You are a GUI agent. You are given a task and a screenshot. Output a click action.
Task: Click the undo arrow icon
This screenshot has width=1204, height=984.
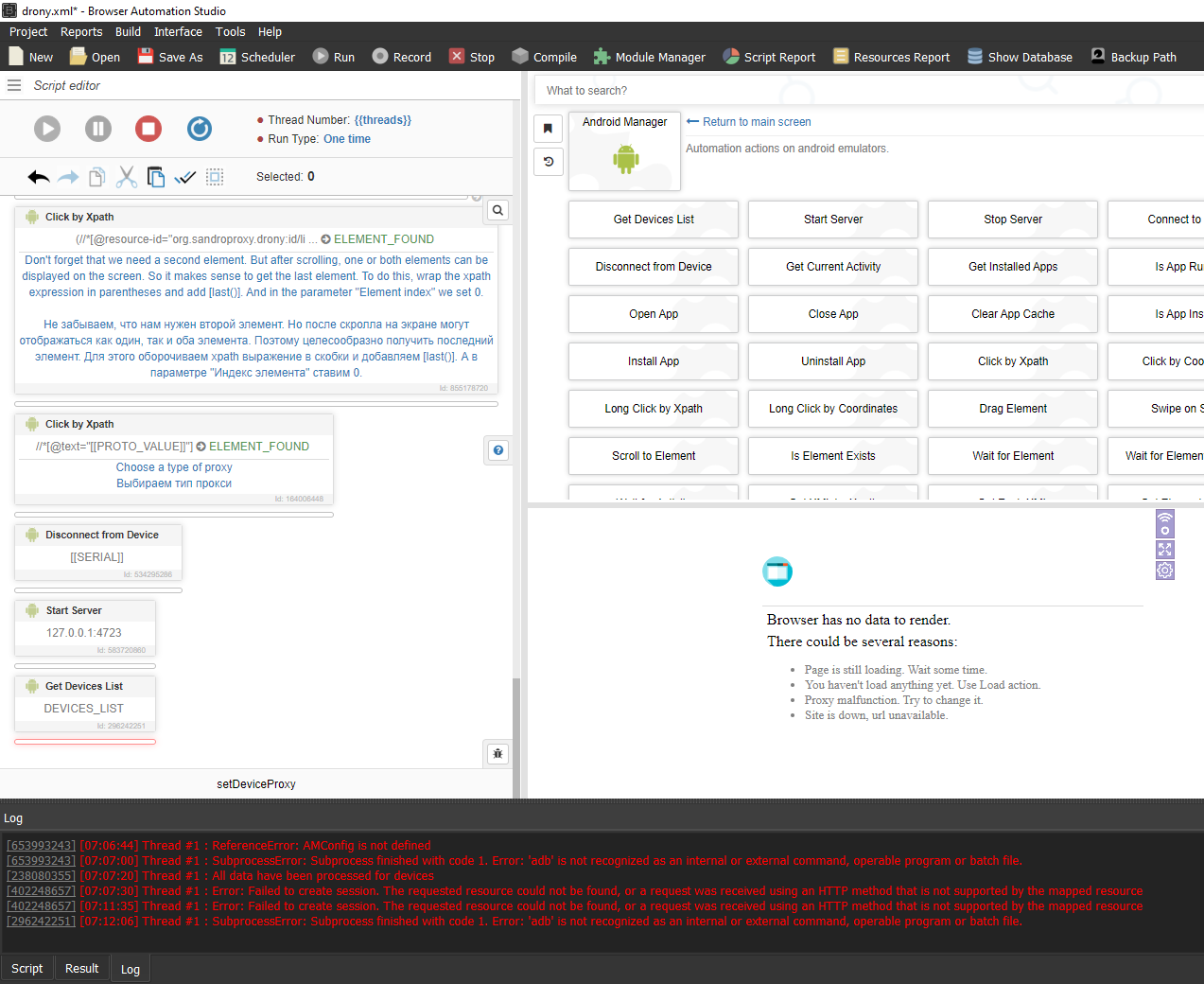[39, 177]
